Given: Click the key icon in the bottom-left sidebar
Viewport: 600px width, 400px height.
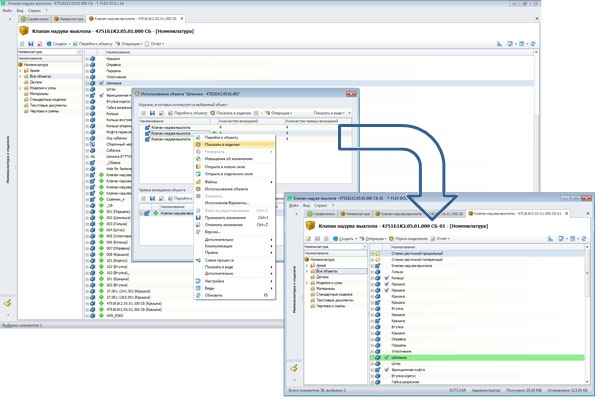Looking at the screenshot, I should tap(8, 301).
